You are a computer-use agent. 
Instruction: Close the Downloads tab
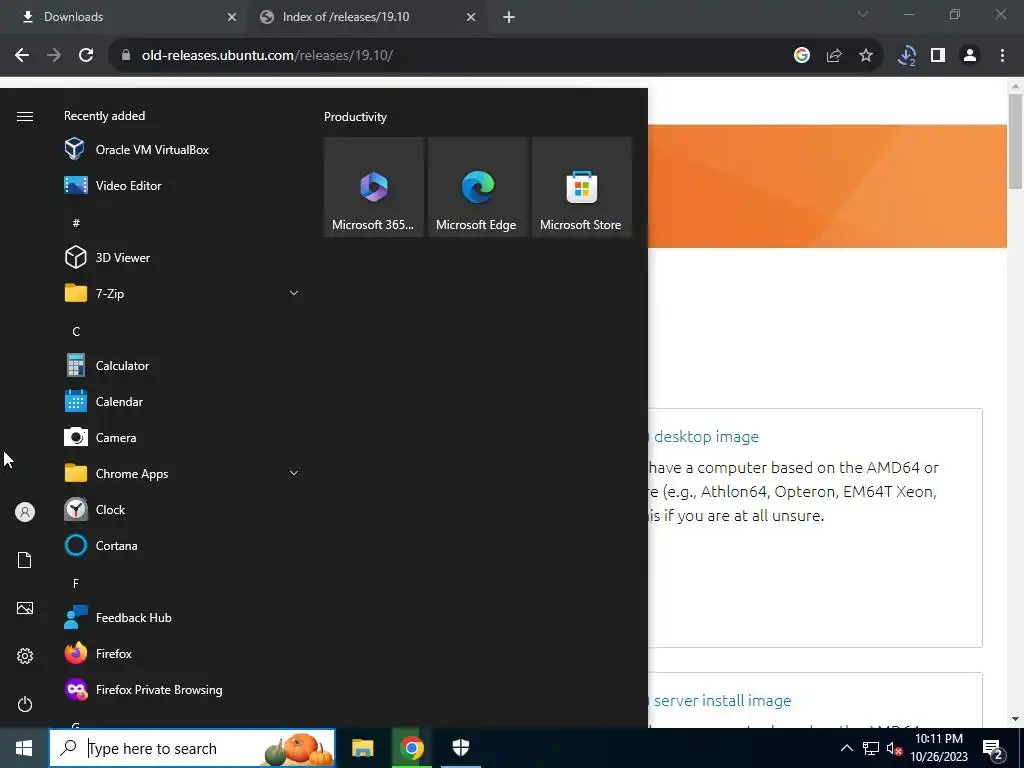tap(232, 17)
